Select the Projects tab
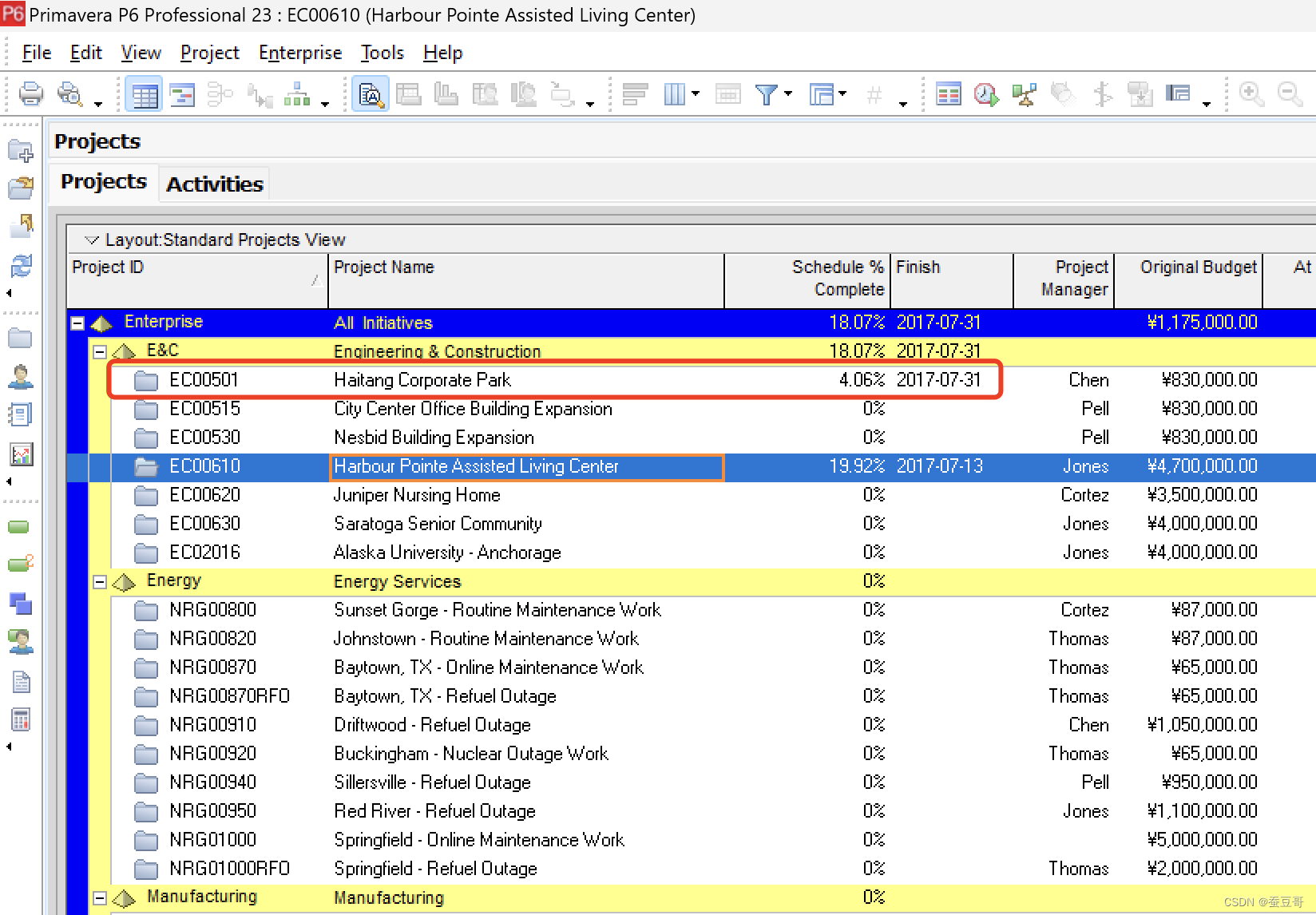 tap(104, 181)
